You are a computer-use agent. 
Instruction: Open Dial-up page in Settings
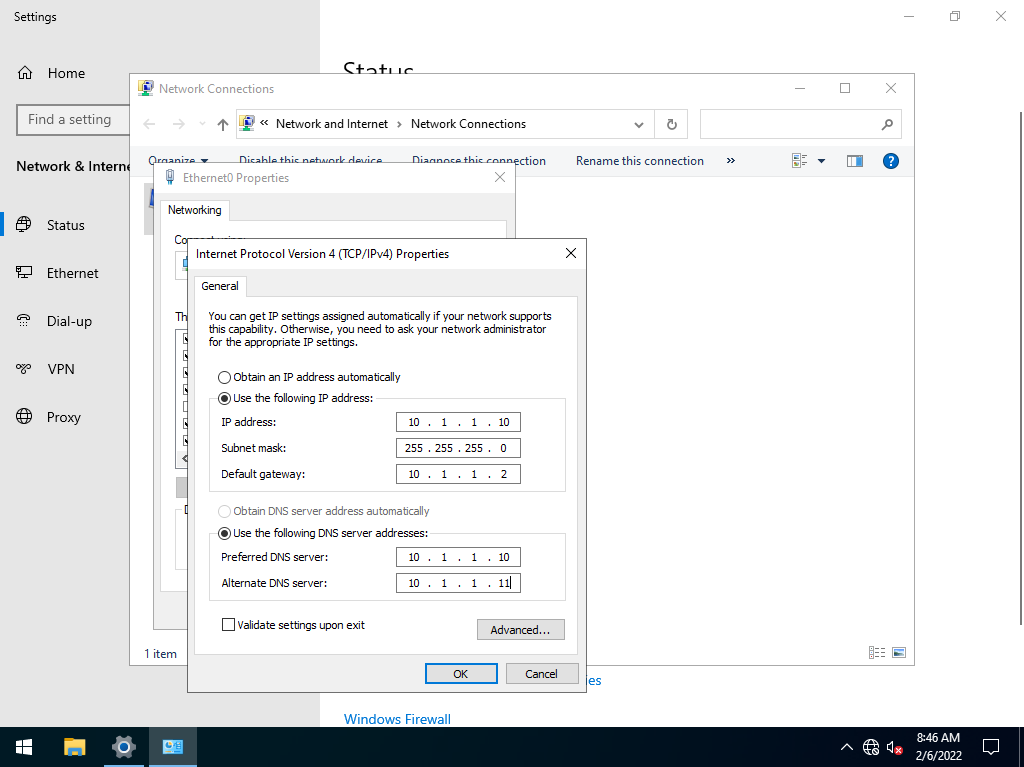point(65,321)
